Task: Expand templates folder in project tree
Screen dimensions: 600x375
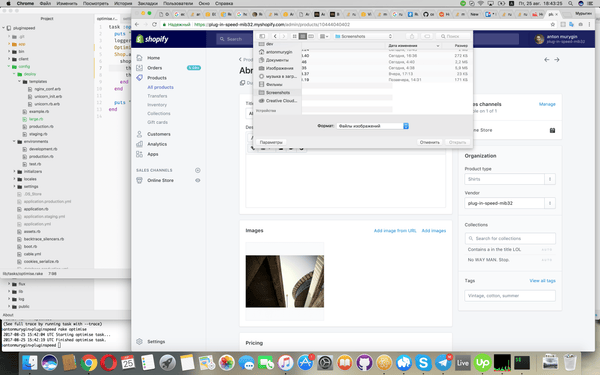Action: [20, 82]
